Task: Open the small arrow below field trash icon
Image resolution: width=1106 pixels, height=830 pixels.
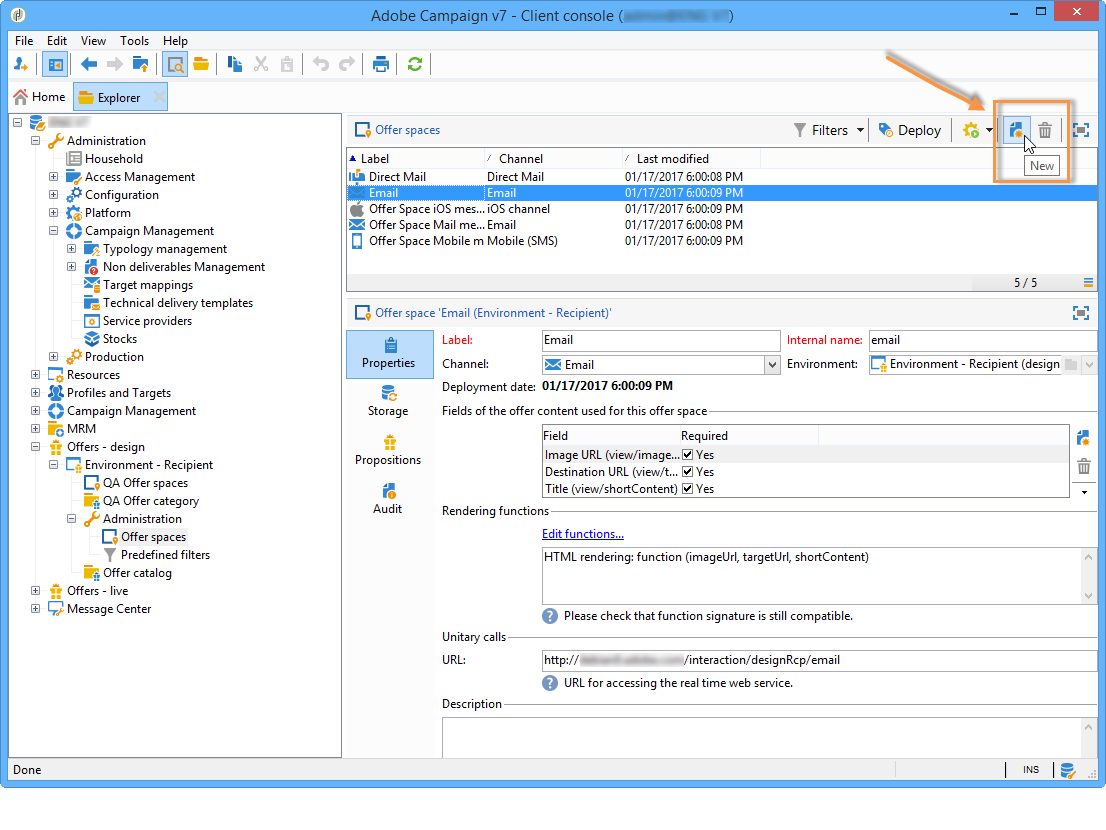Action: 1084,492
